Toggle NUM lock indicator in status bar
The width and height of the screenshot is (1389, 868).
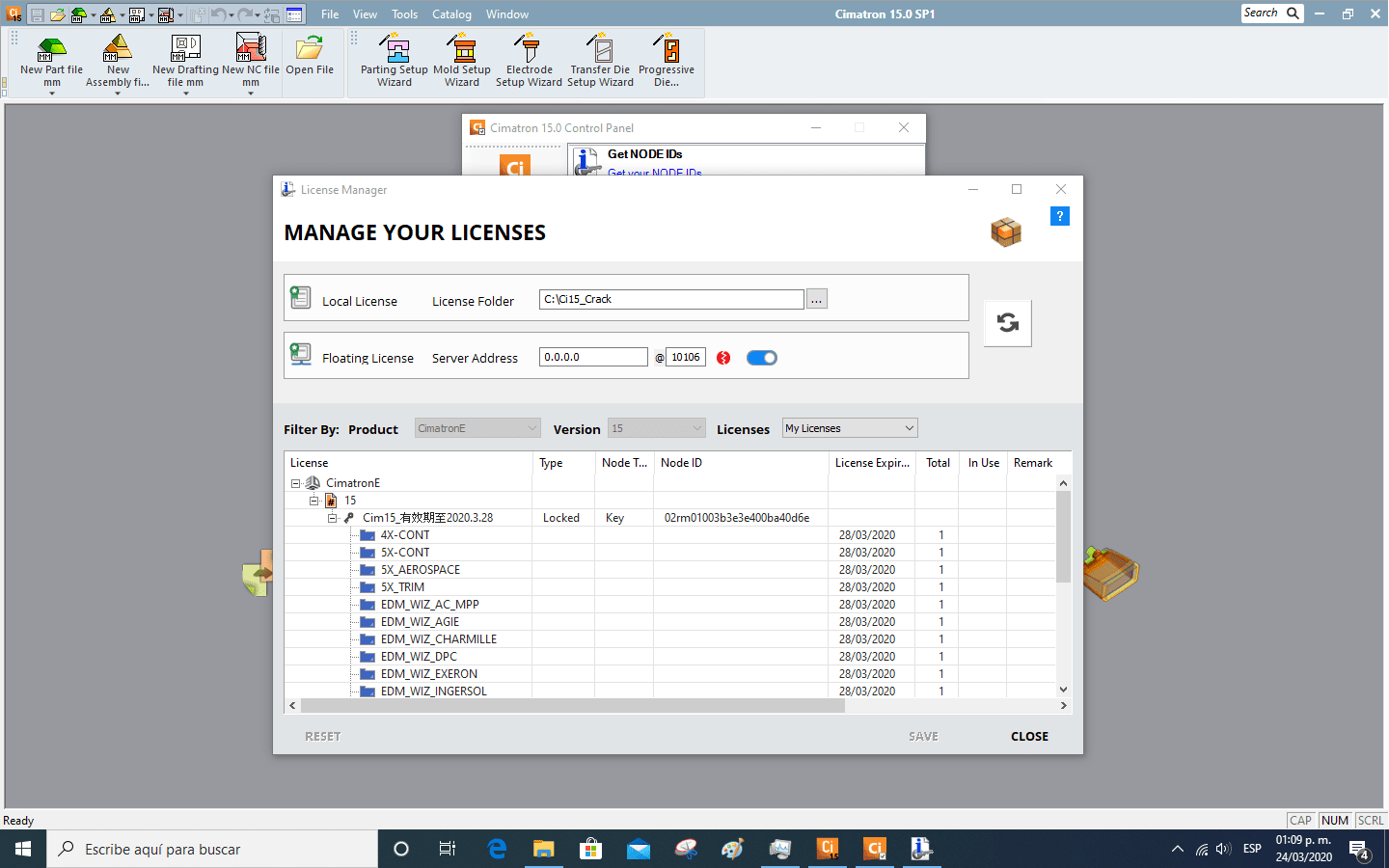(x=1335, y=821)
